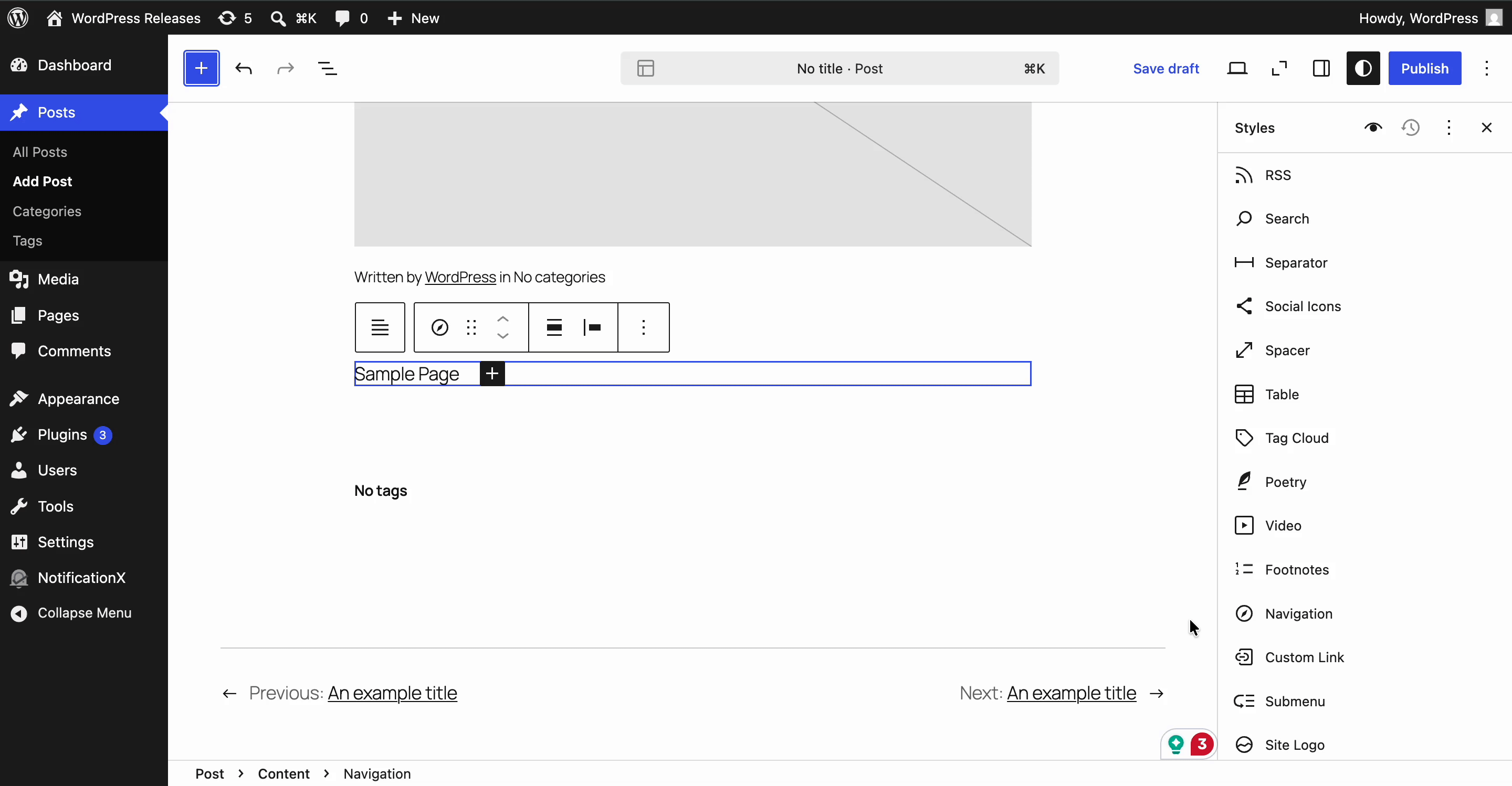Close the Styles panel

(x=1487, y=128)
